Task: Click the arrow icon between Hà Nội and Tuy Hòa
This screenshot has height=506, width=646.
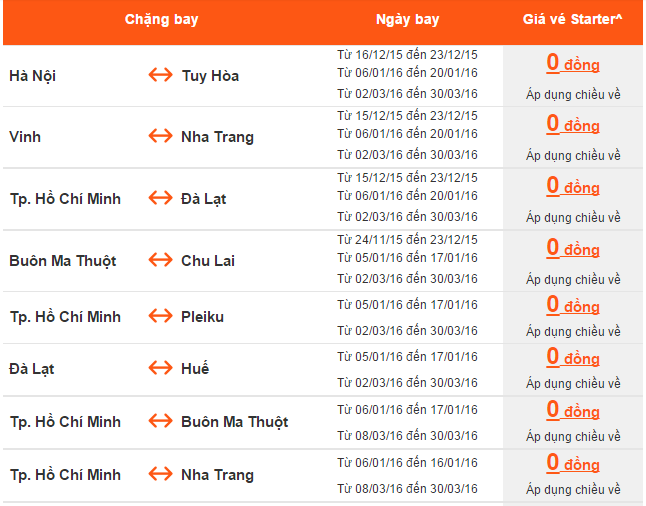Action: (x=160, y=75)
